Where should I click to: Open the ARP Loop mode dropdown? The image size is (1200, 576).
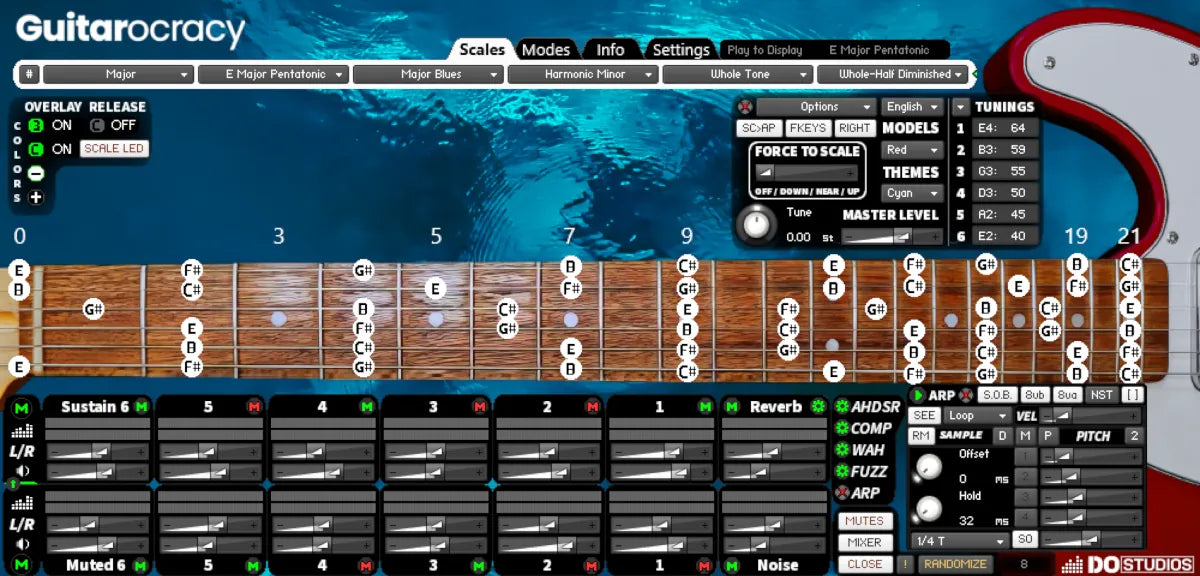(976, 415)
